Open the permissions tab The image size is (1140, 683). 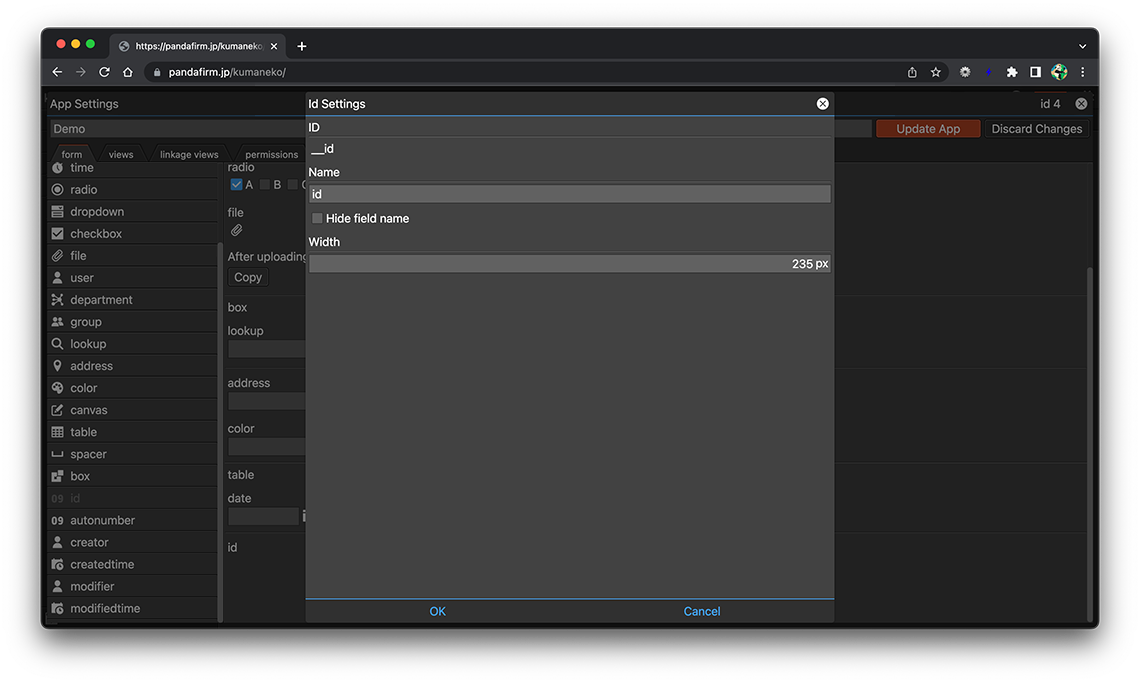point(271,155)
